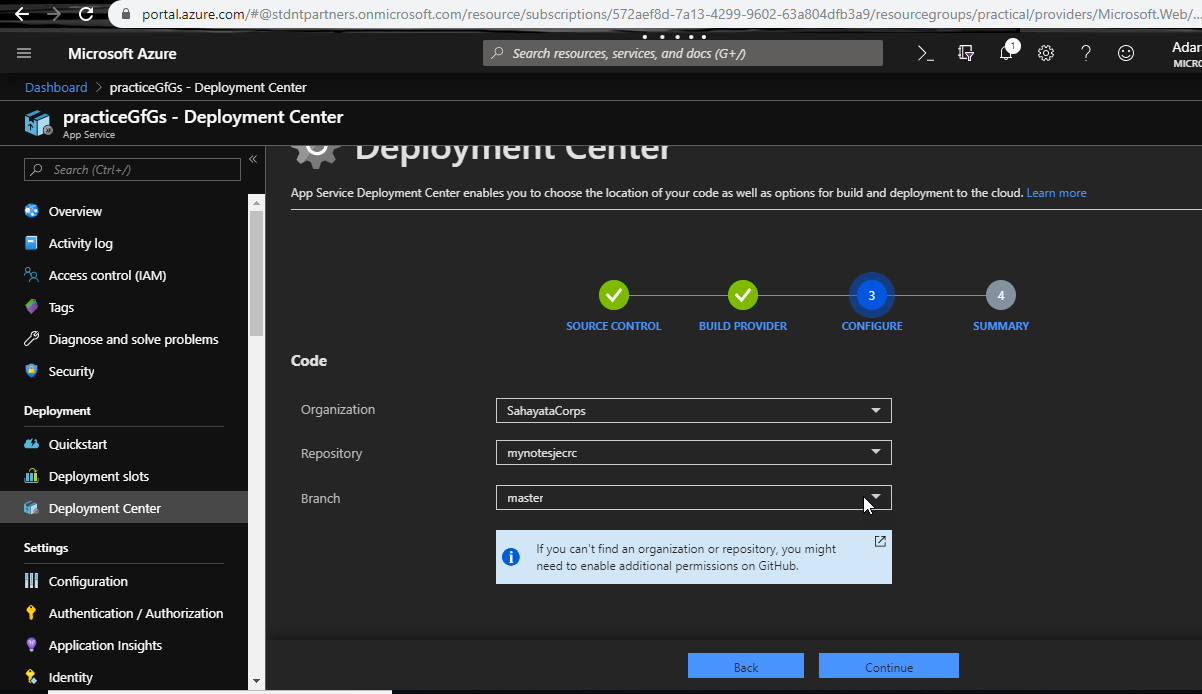Jump to Summary step
Image resolution: width=1202 pixels, height=694 pixels.
[1000, 296]
